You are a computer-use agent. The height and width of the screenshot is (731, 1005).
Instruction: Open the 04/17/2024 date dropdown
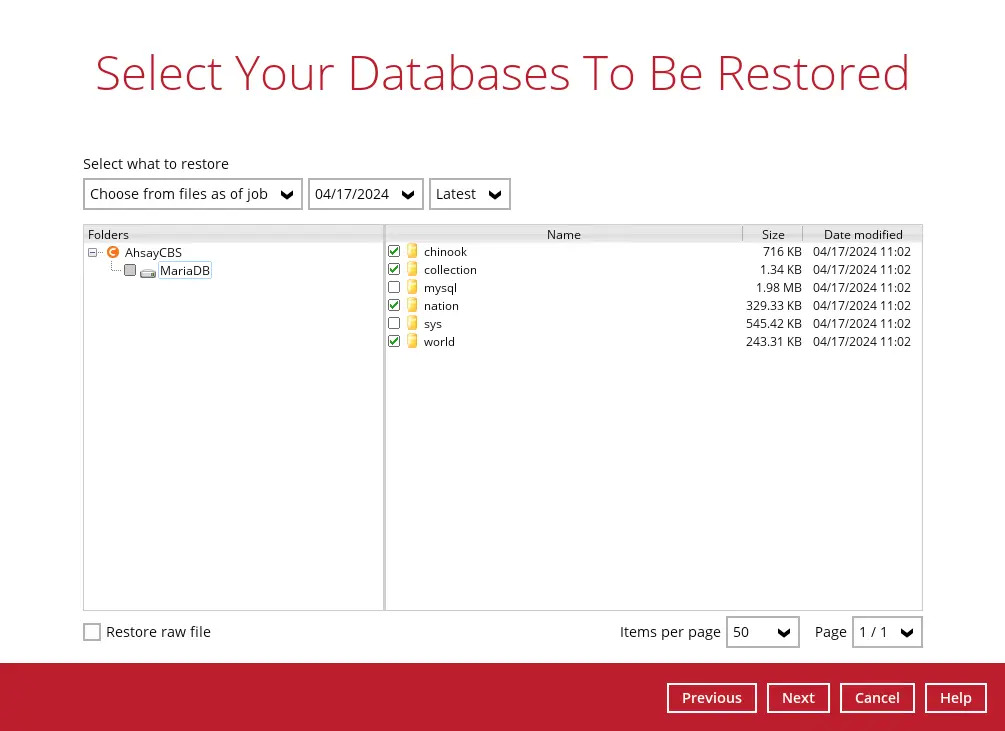[365, 194]
